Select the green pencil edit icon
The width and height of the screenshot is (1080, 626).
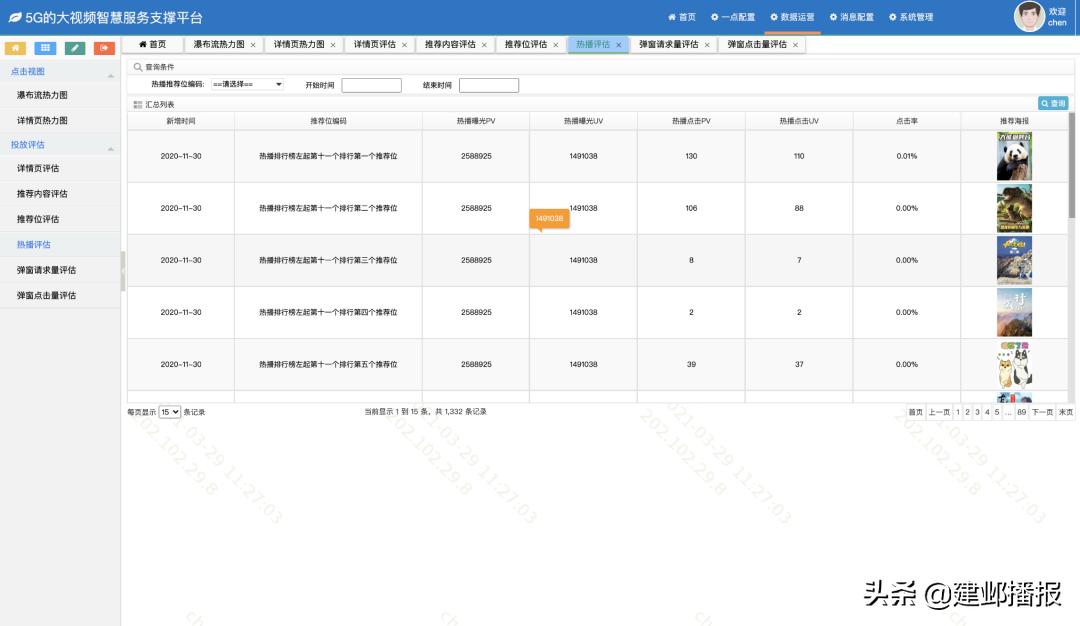point(73,47)
